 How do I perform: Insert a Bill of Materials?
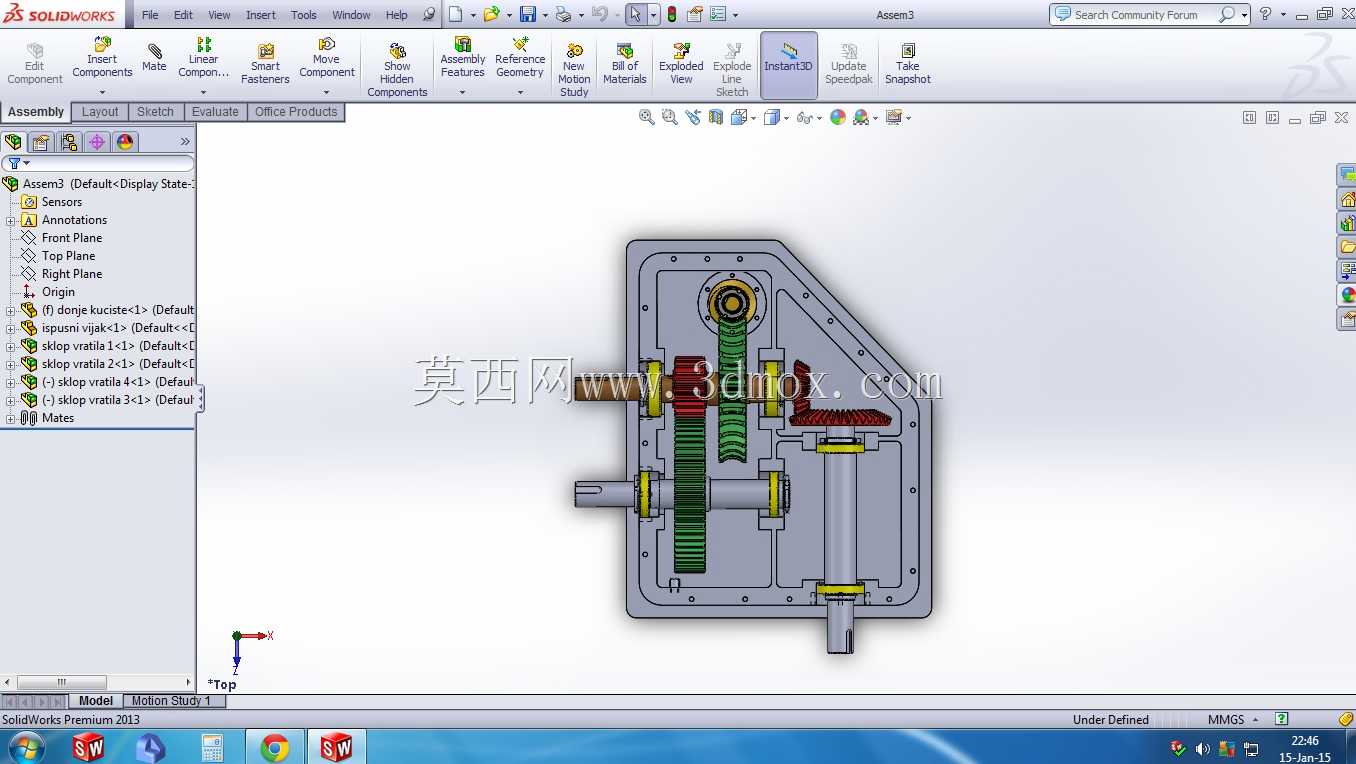pos(625,64)
